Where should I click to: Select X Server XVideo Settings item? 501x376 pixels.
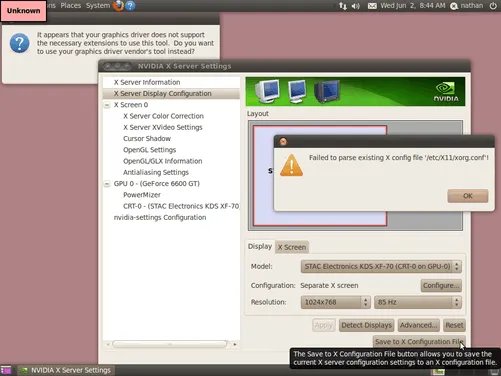[x=163, y=127]
